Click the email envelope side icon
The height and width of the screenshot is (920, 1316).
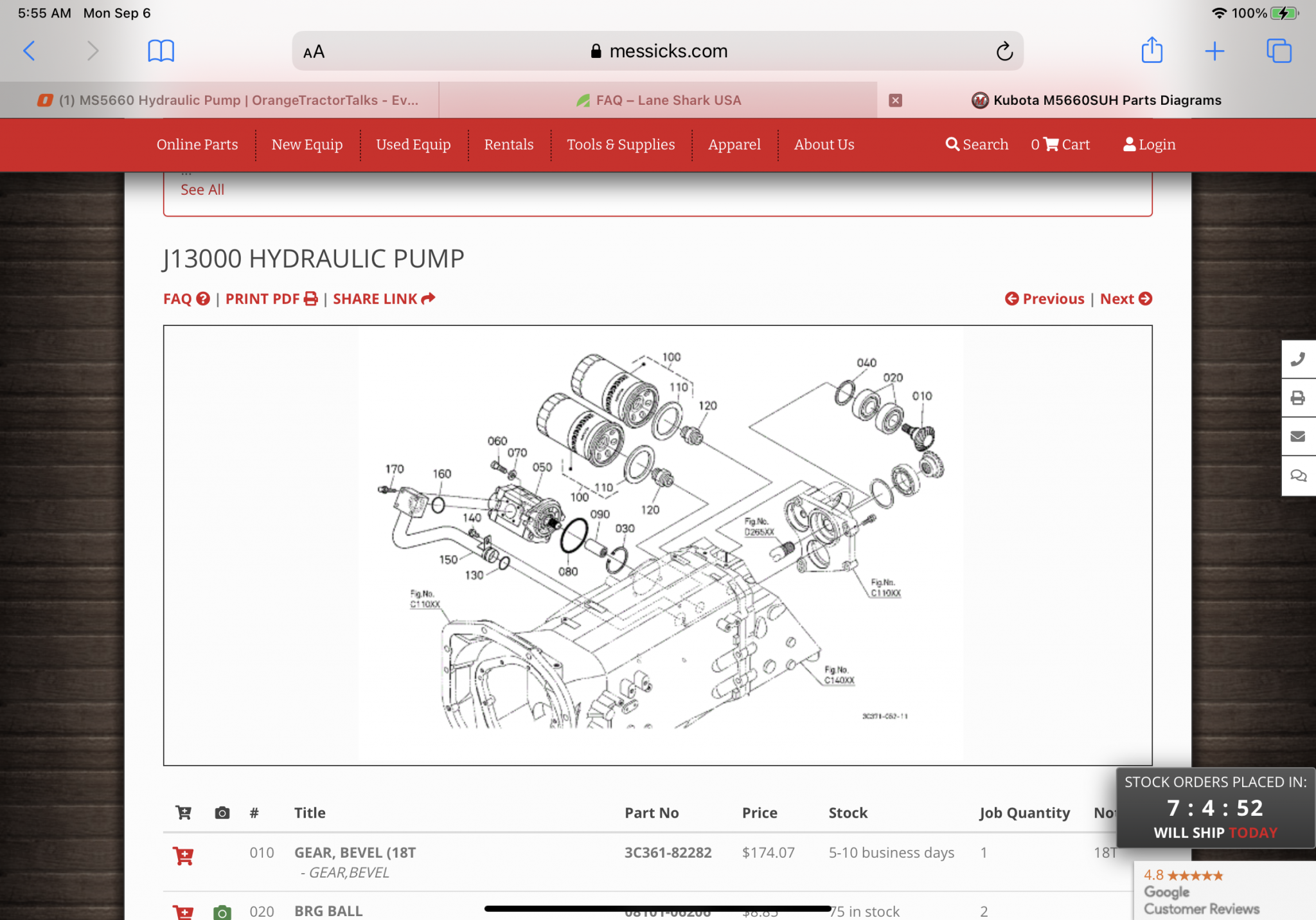(x=1298, y=437)
